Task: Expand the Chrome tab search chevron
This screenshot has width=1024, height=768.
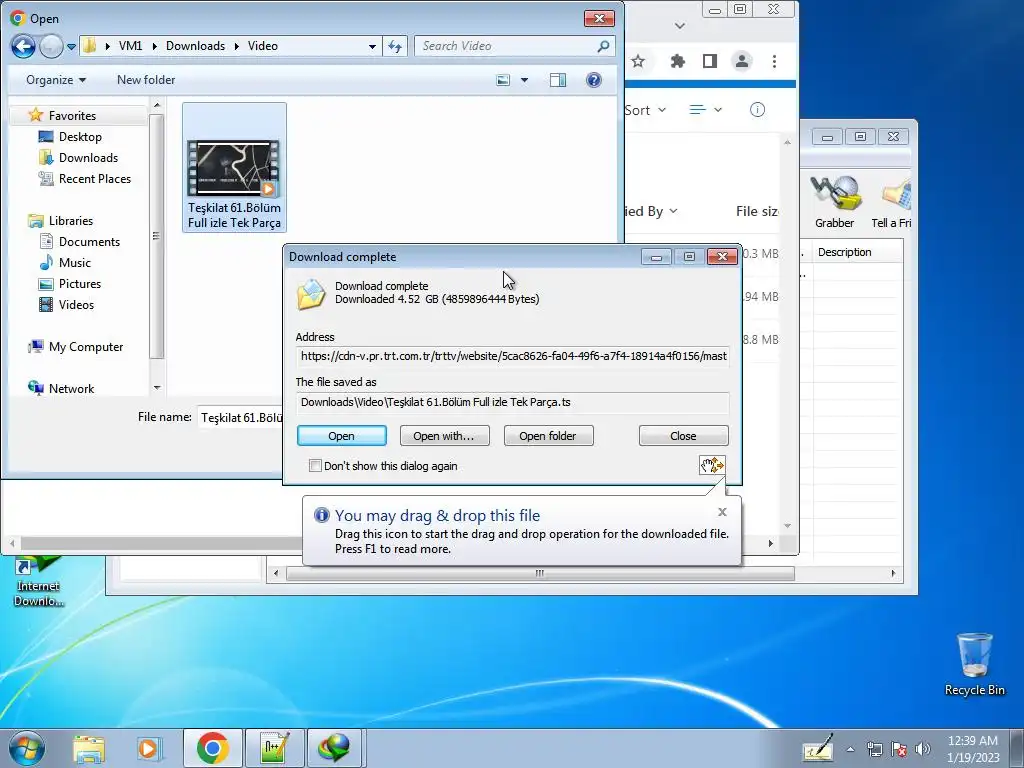Action: 680,25
